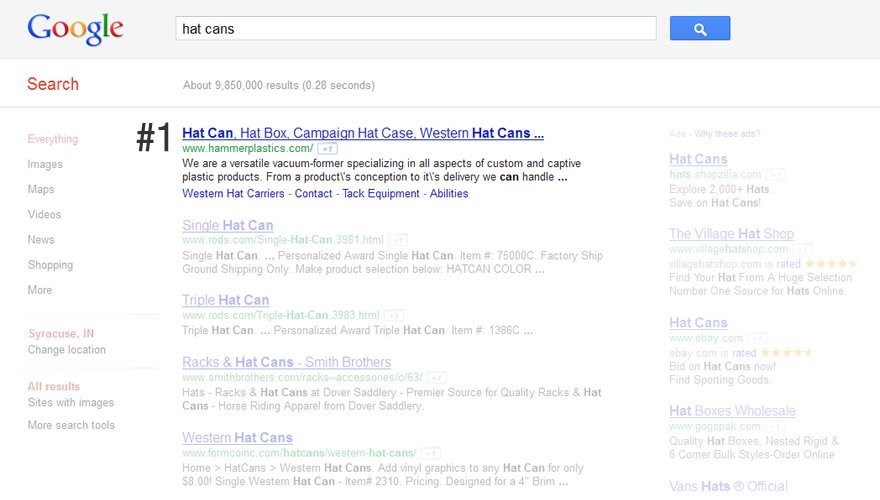Viewport: 880px width, 500px height.
Task: Click villagehatshop.com rated stars link
Action: 829,264
